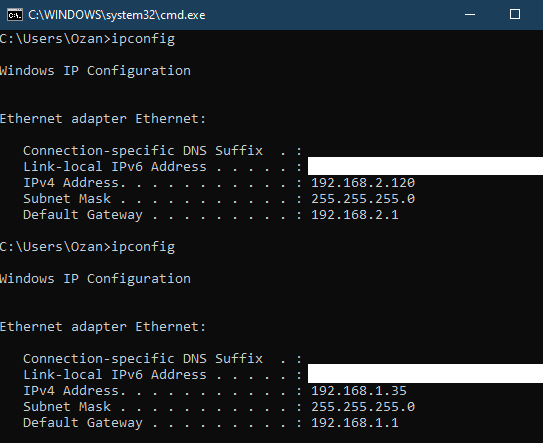Click first IPv4 address 192.168.2.120

pyautogui.click(x=363, y=183)
